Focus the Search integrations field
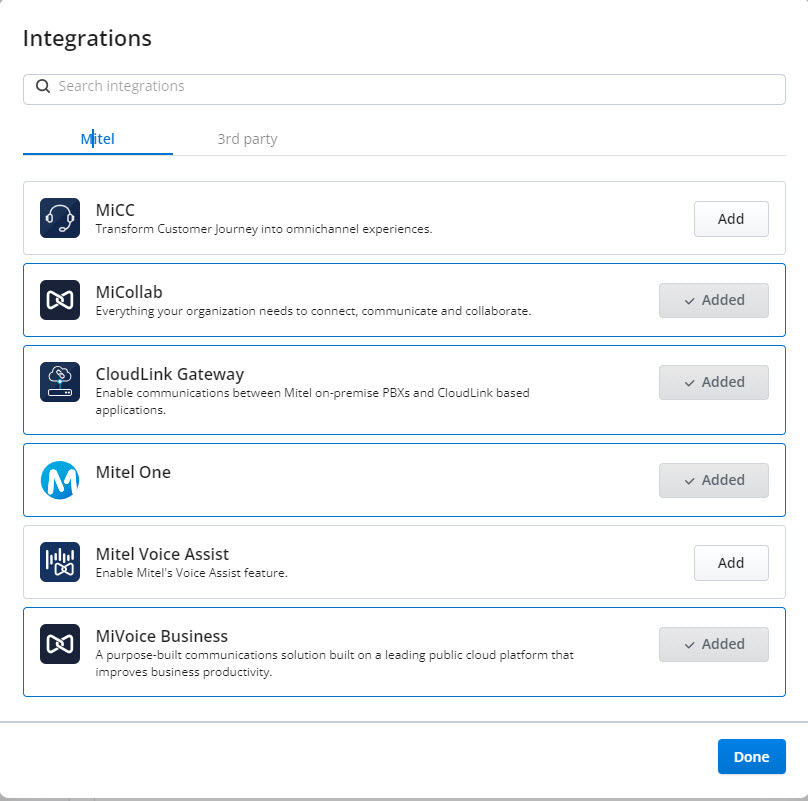 tap(404, 89)
